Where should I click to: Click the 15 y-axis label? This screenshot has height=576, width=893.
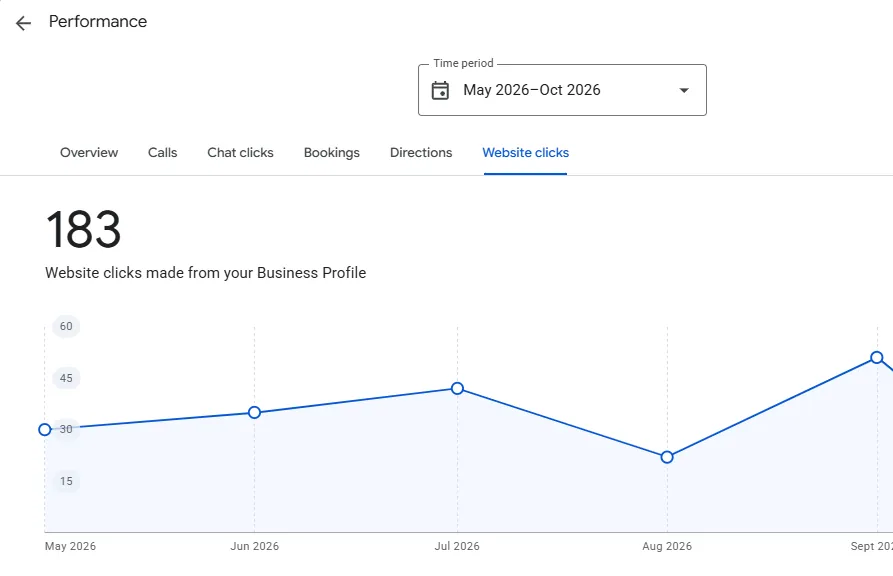point(66,481)
